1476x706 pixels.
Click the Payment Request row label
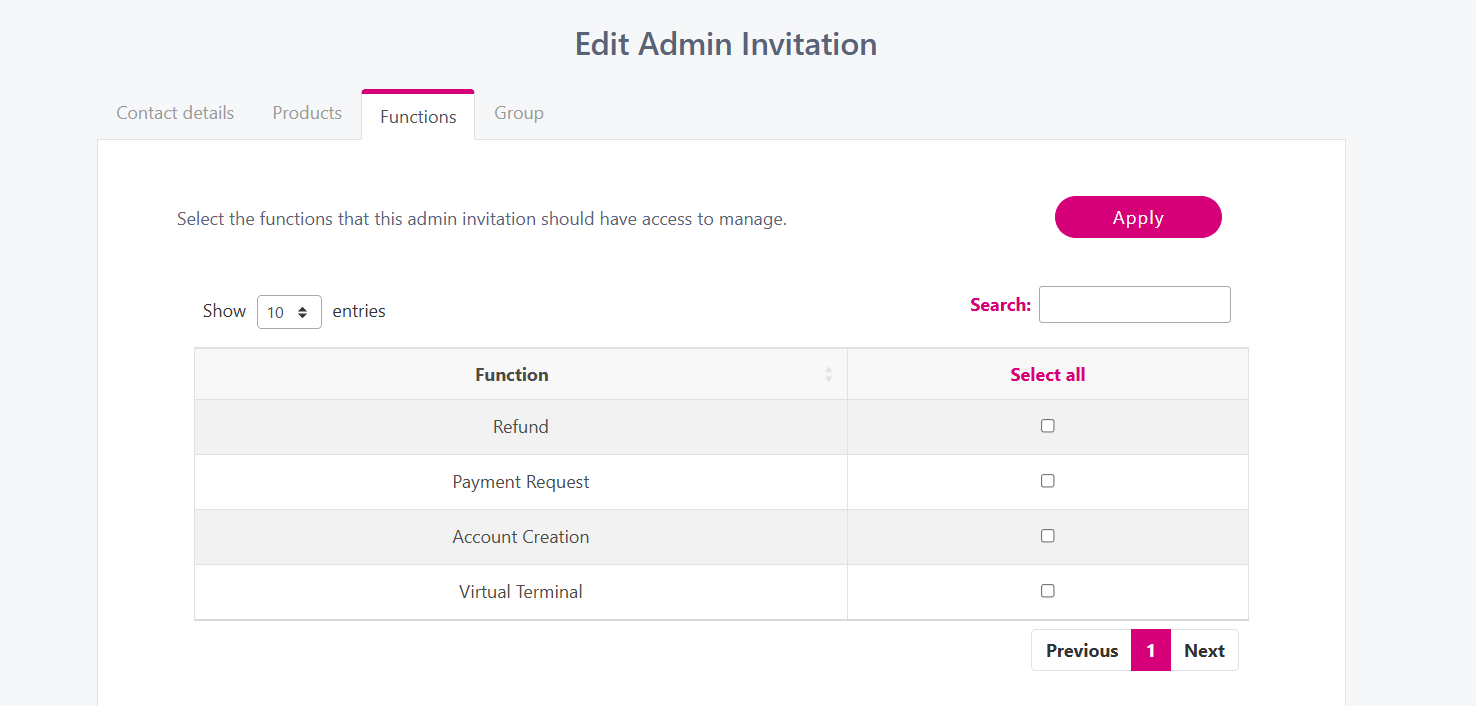click(x=520, y=482)
